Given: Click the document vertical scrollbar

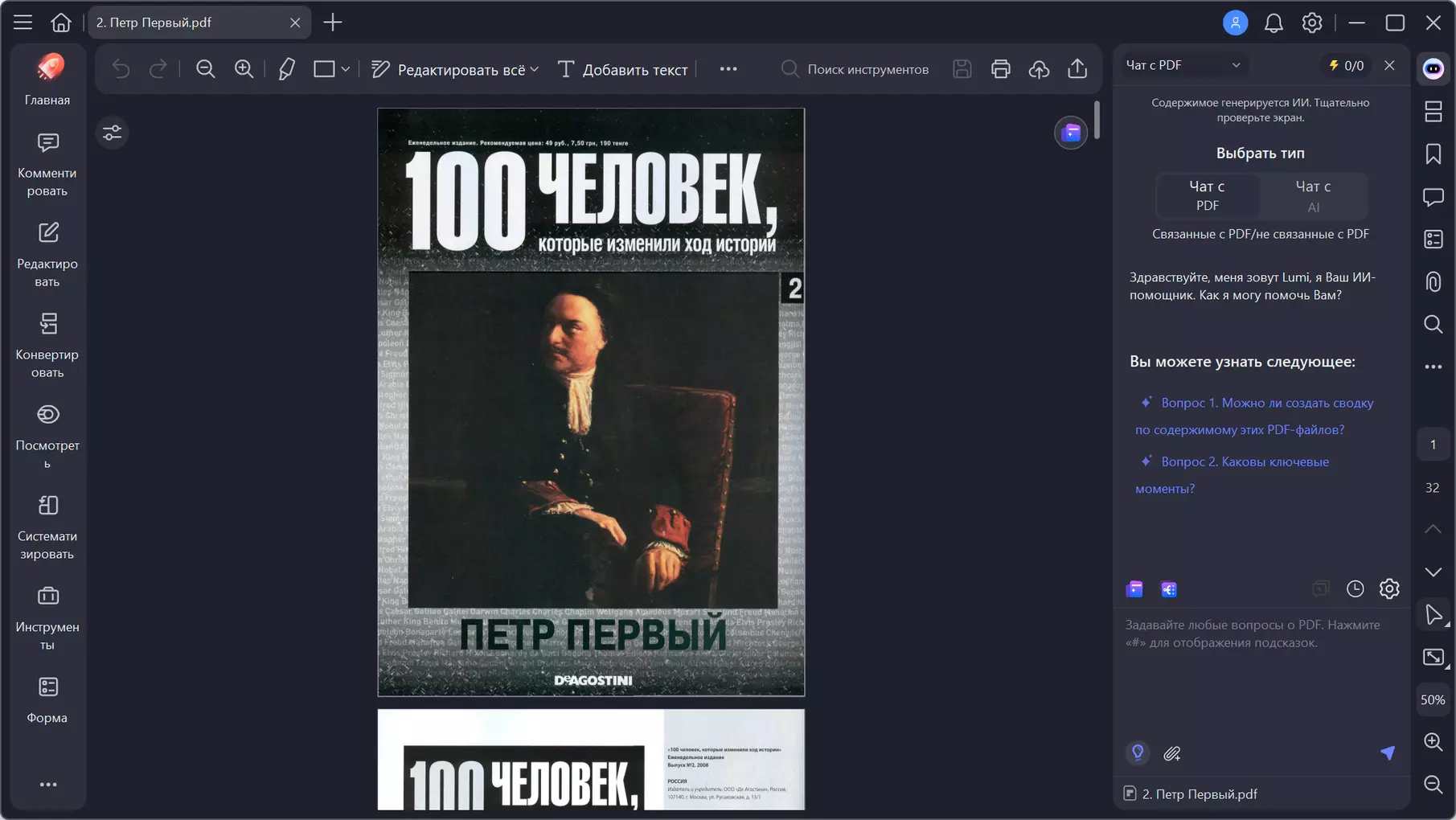Looking at the screenshot, I should click(1097, 119).
